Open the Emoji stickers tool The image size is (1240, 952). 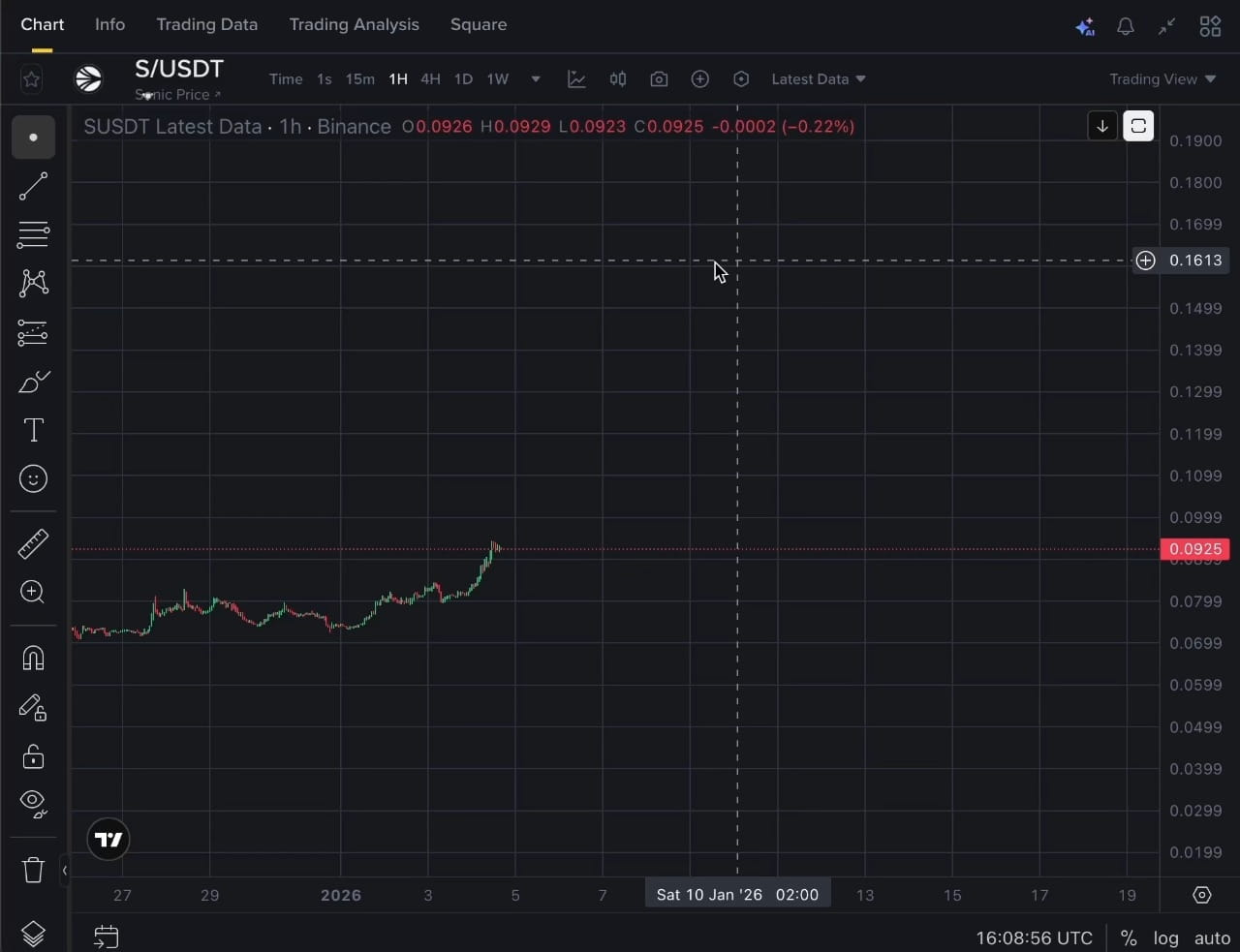tap(33, 478)
